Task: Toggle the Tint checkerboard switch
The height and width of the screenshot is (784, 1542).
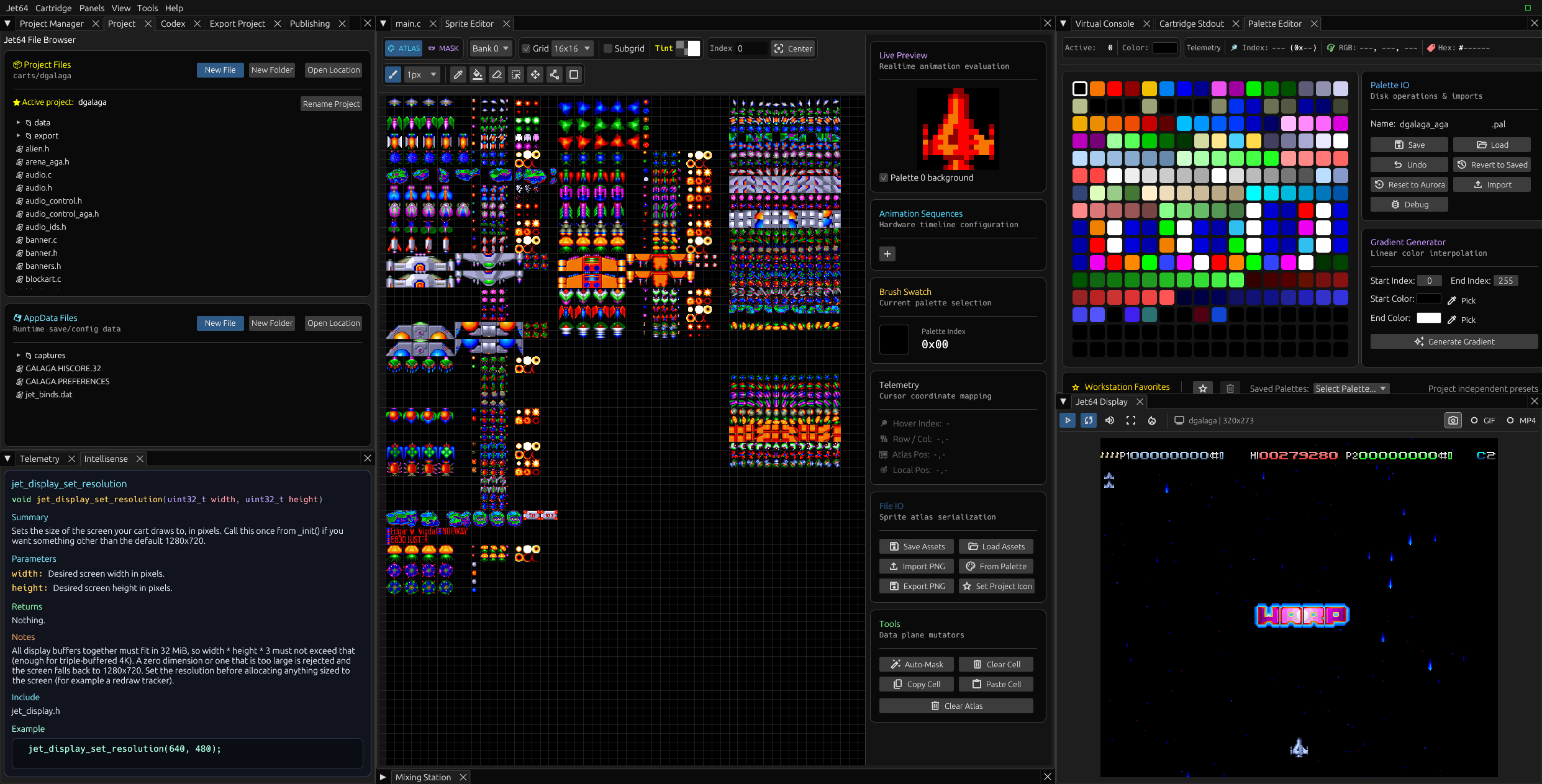Action: [688, 48]
